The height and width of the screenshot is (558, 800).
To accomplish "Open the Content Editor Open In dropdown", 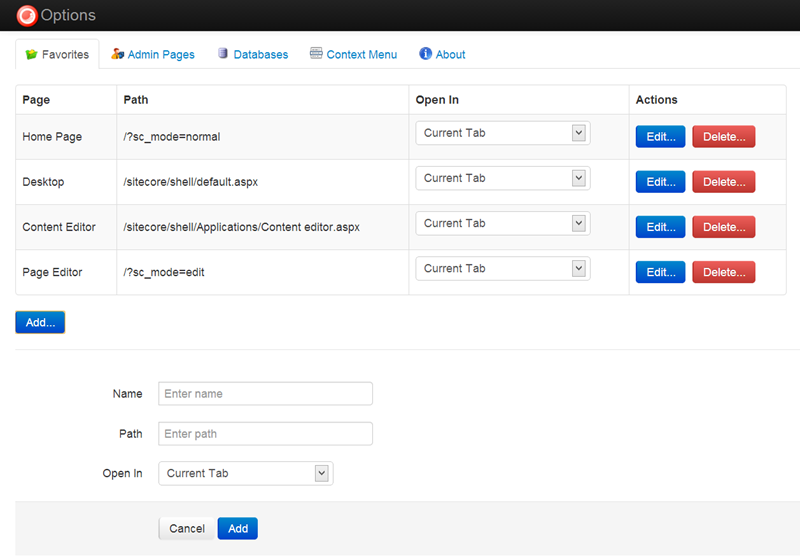I will [x=503, y=223].
